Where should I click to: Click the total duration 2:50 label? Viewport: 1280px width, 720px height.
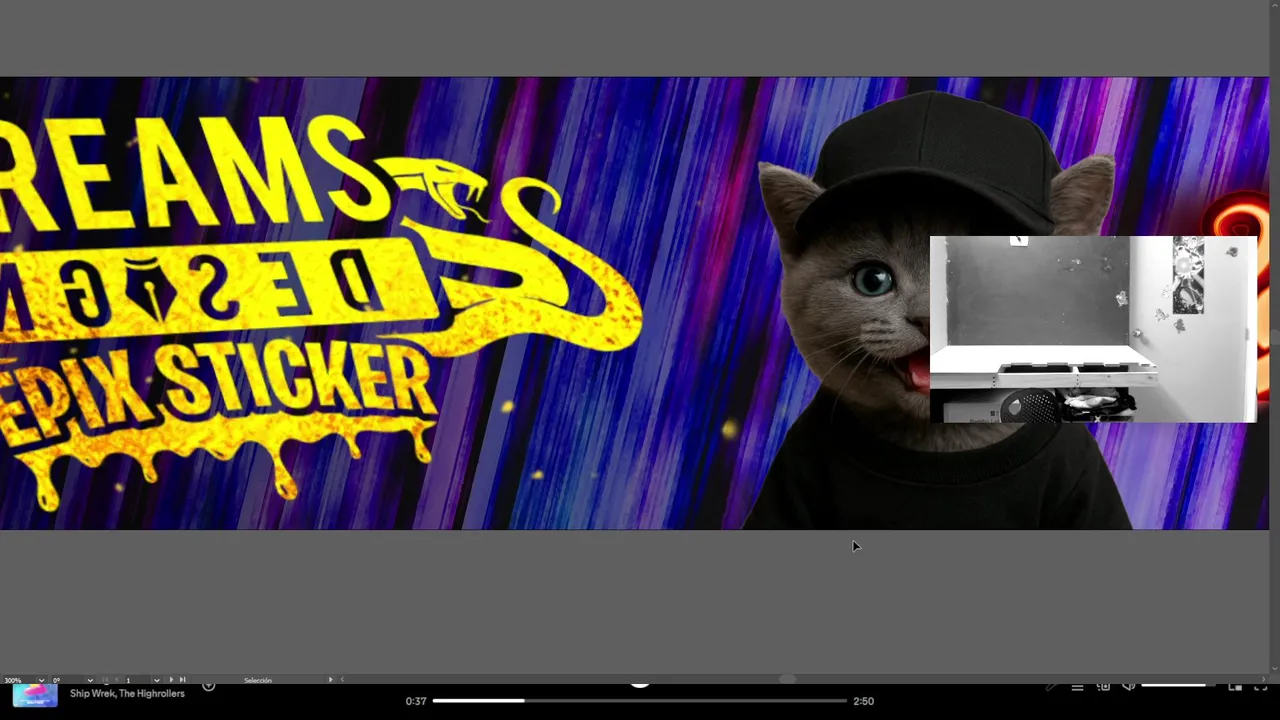coord(863,701)
